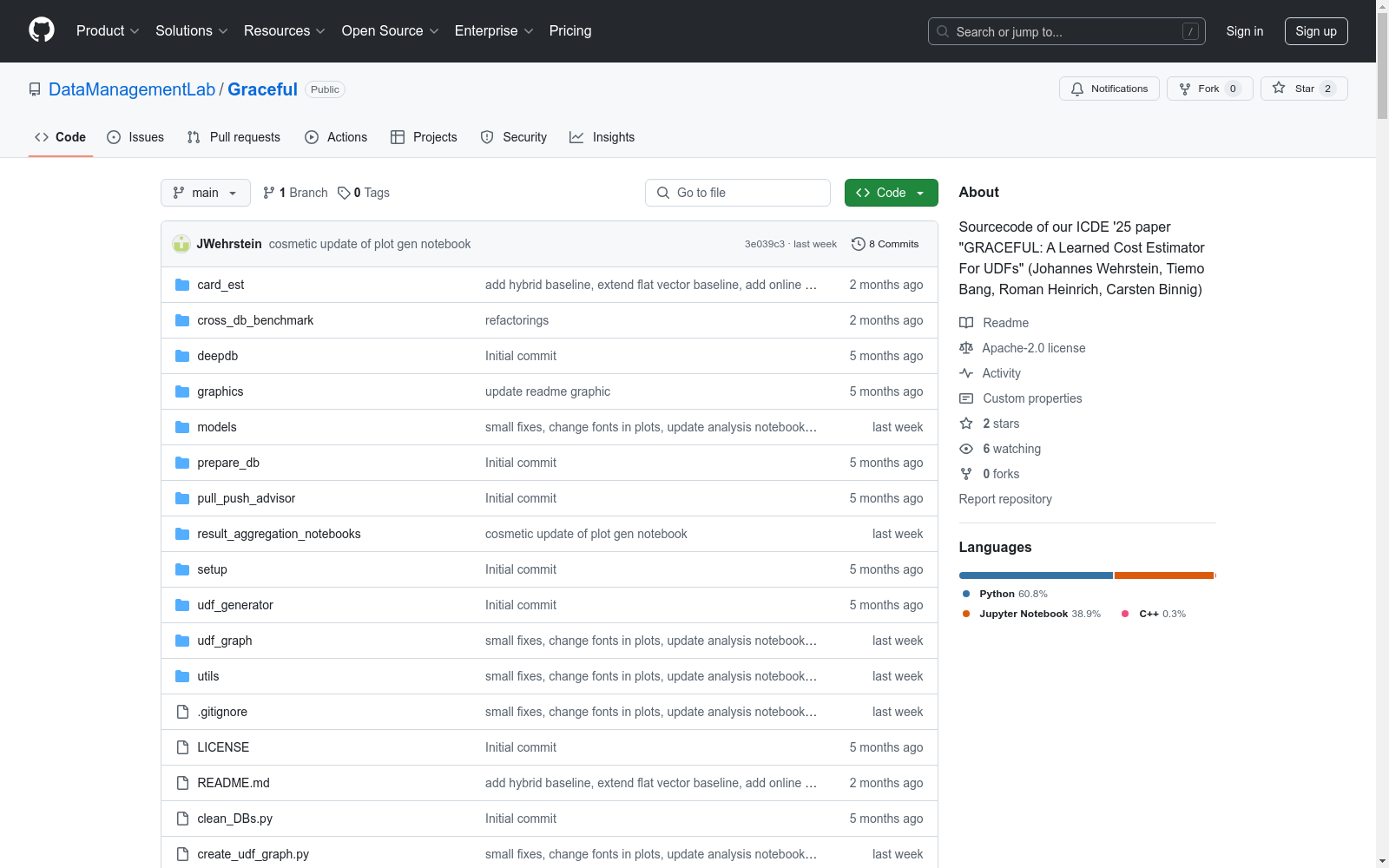Click the GitHub octocat logo

coord(42,30)
